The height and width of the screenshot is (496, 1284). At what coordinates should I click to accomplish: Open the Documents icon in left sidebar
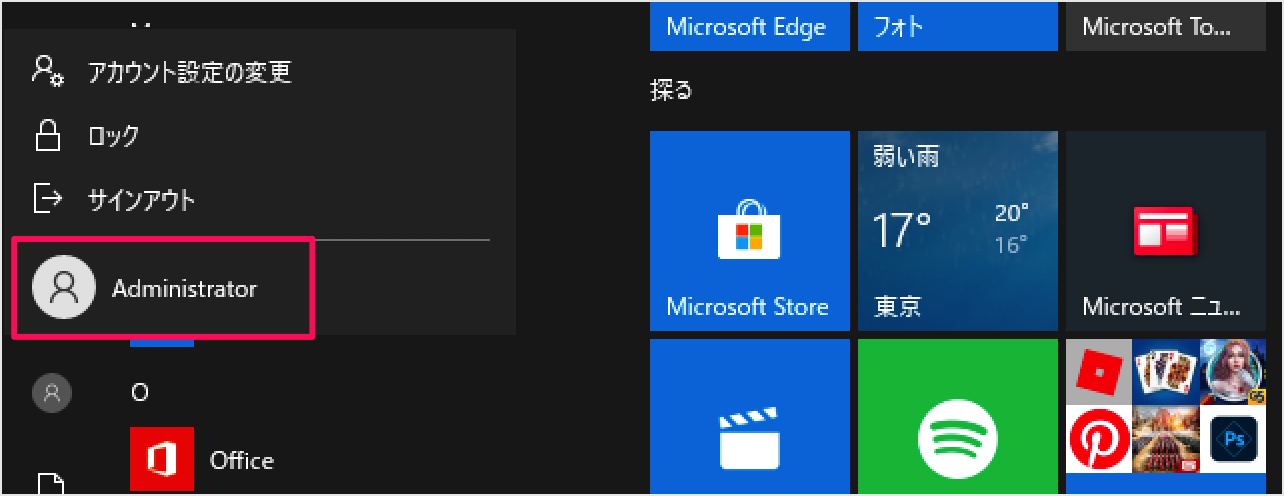pyautogui.click(x=51, y=485)
